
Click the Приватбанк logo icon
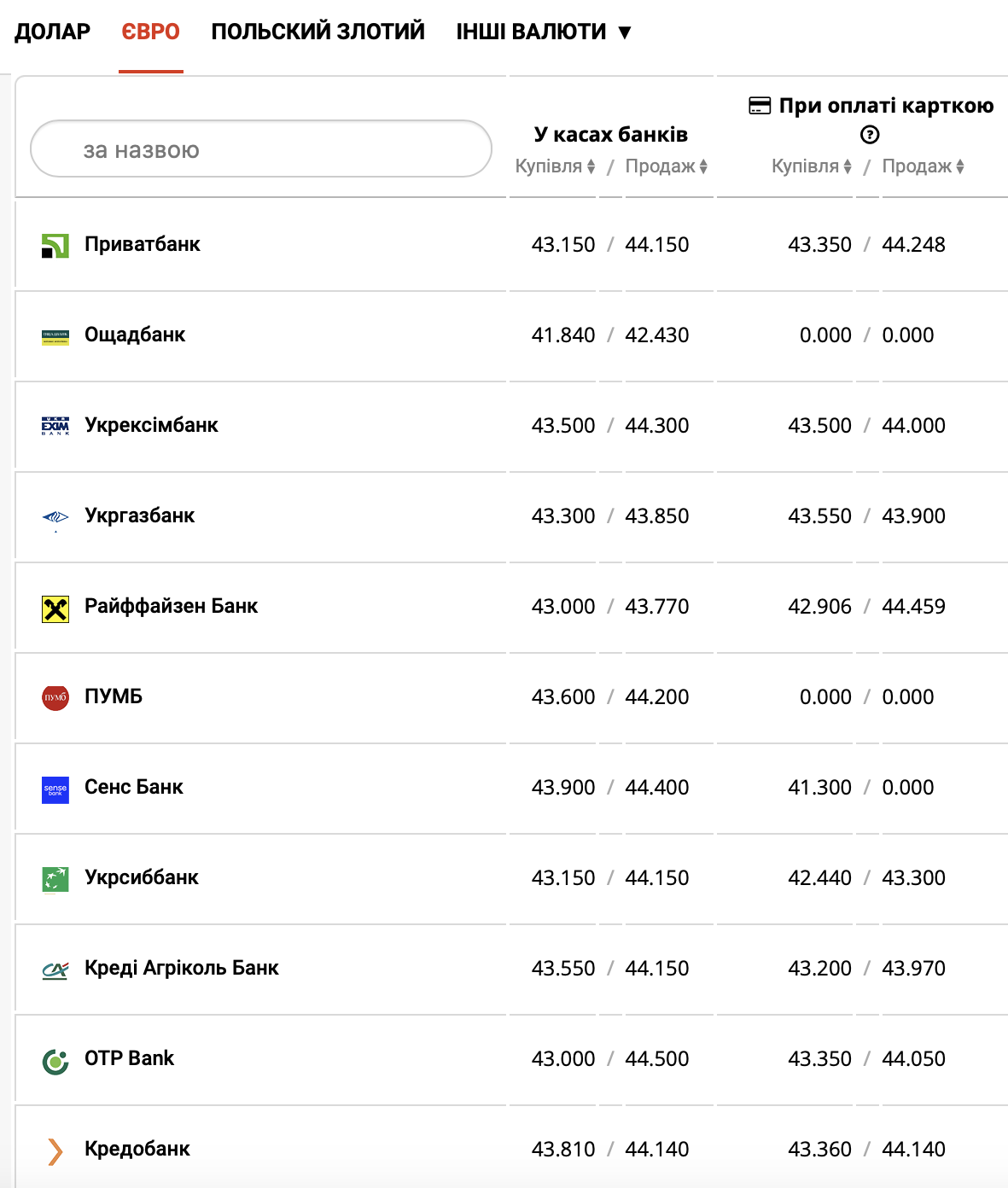[55, 246]
